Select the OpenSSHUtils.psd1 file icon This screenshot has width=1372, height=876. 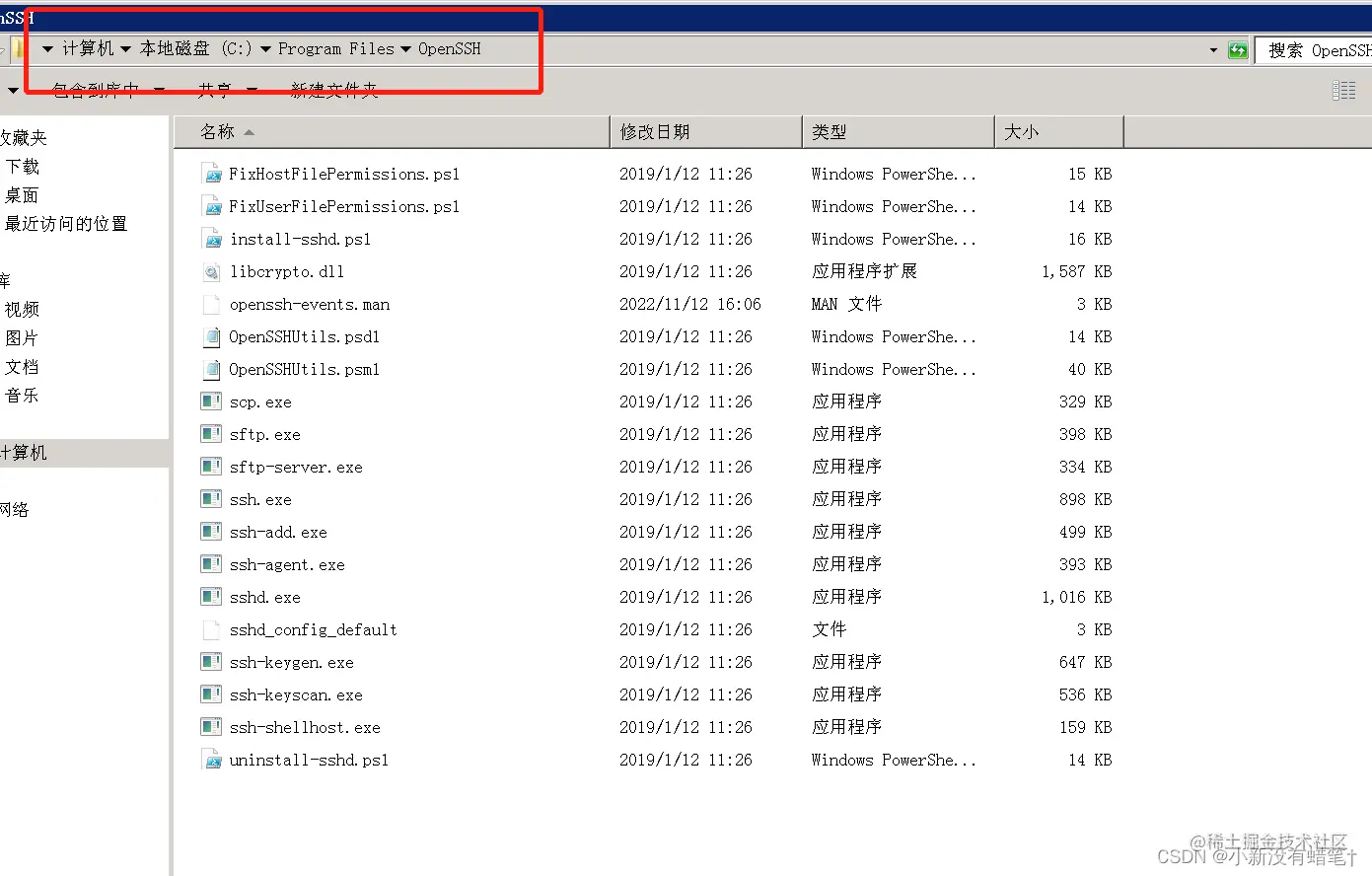[211, 336]
